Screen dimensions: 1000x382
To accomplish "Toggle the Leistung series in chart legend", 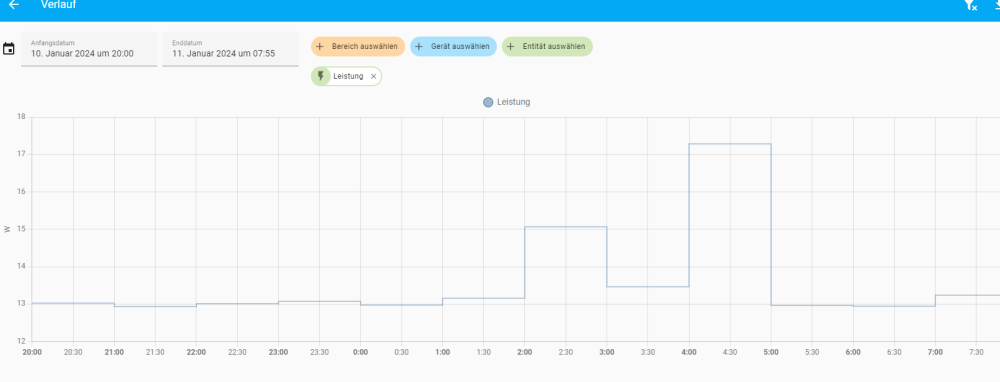I will tap(507, 102).
